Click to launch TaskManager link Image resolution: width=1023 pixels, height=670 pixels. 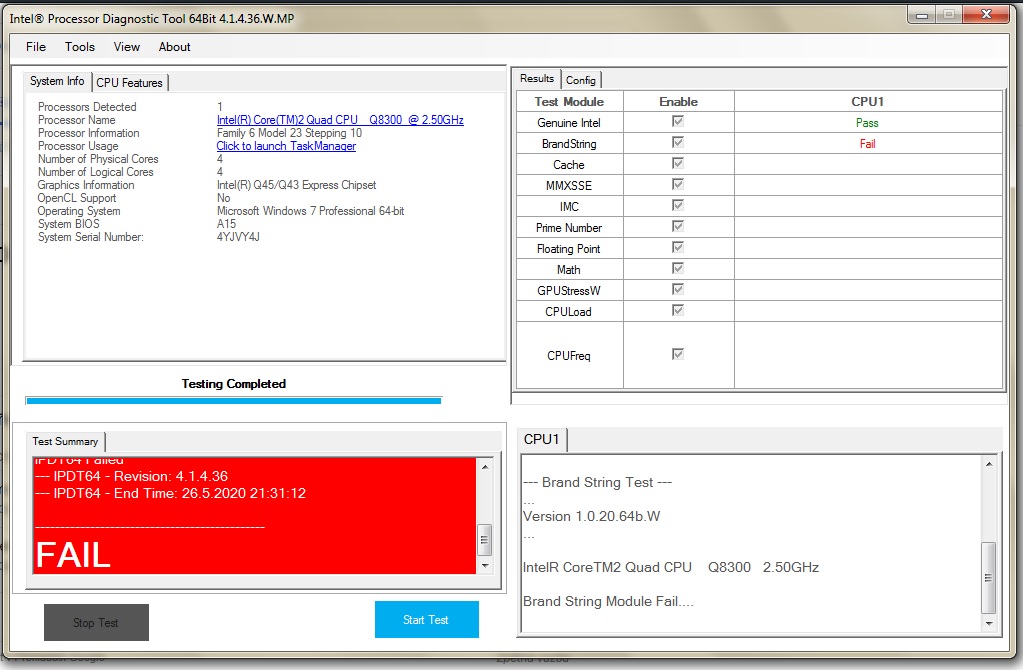click(286, 146)
